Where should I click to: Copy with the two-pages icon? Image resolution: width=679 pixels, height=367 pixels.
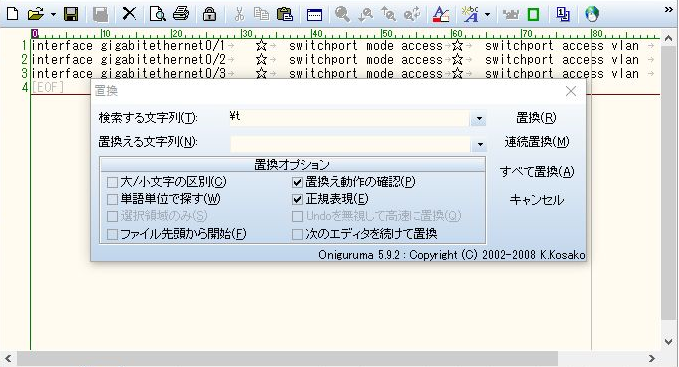point(261,14)
